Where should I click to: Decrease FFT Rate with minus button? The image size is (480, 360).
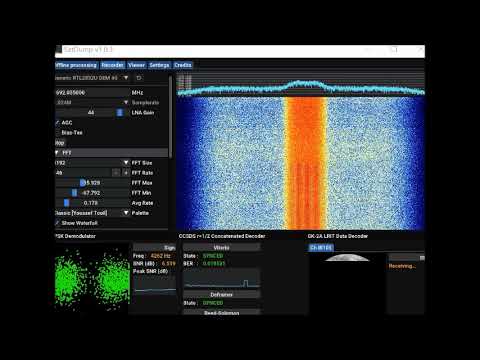[116, 173]
